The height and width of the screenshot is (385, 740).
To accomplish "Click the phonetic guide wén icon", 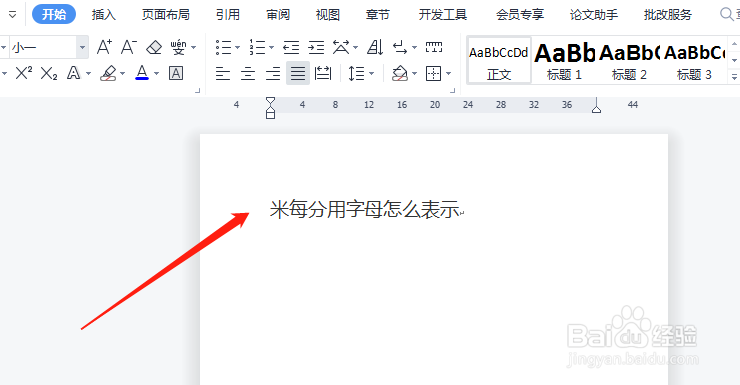I will click(x=178, y=47).
